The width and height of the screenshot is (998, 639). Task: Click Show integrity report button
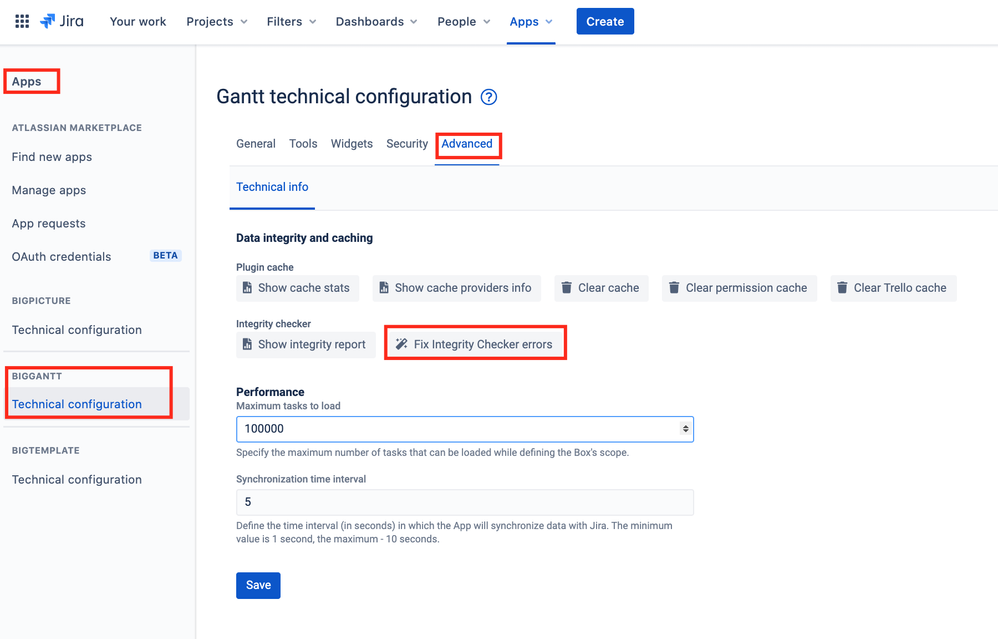pyautogui.click(x=306, y=344)
